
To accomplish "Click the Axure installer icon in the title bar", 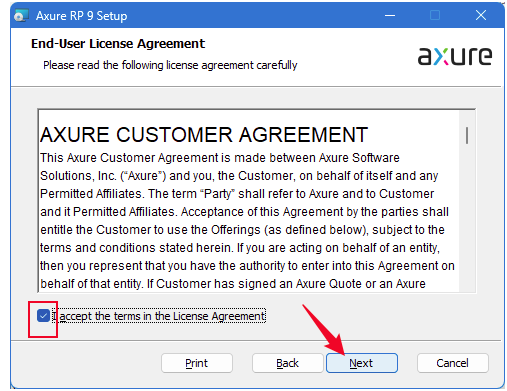I will coord(21,15).
